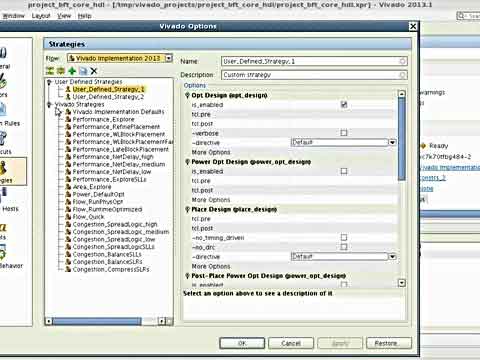The image size is (480, 360).
Task: Click the Cancel button
Action: 291,343
